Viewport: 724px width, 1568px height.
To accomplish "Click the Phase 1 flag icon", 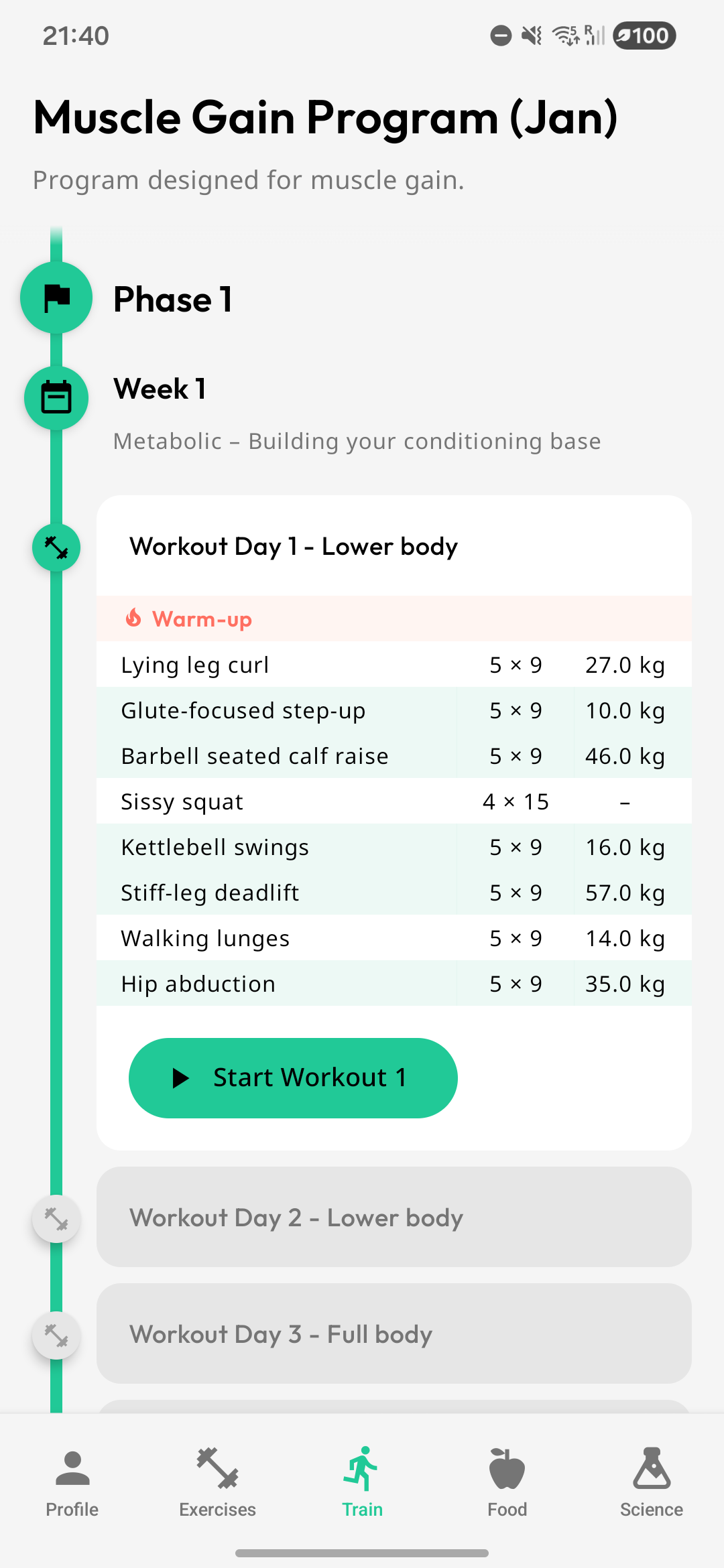I will point(56,297).
